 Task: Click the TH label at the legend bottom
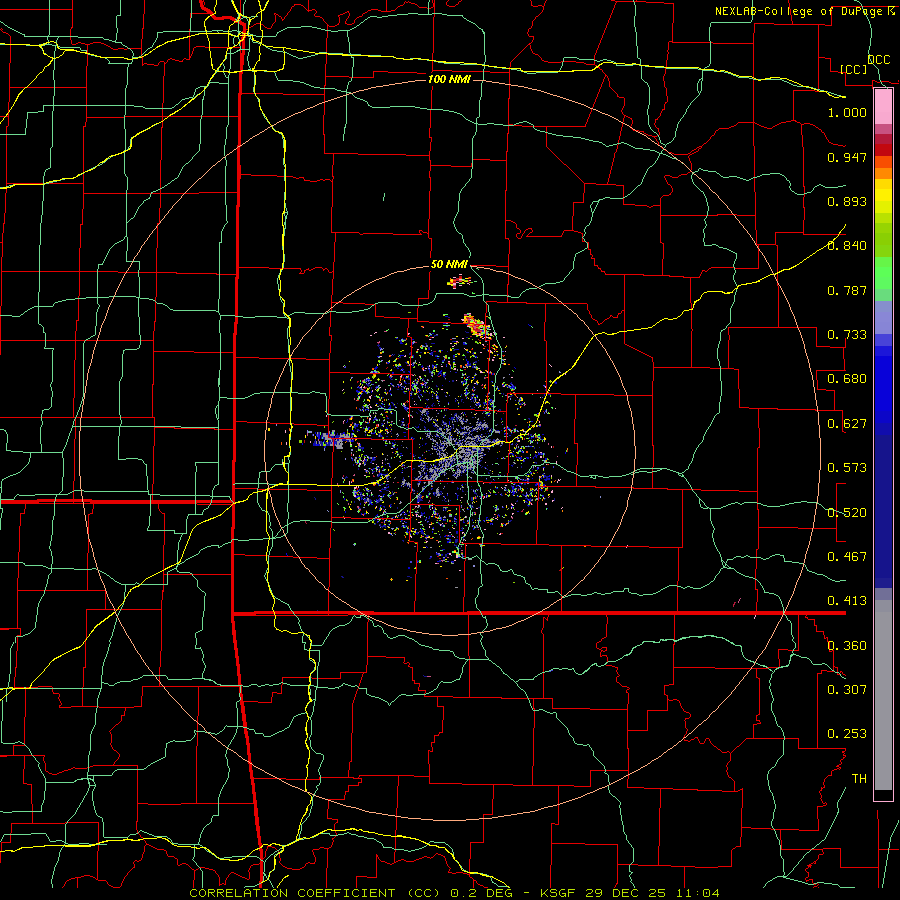click(859, 779)
